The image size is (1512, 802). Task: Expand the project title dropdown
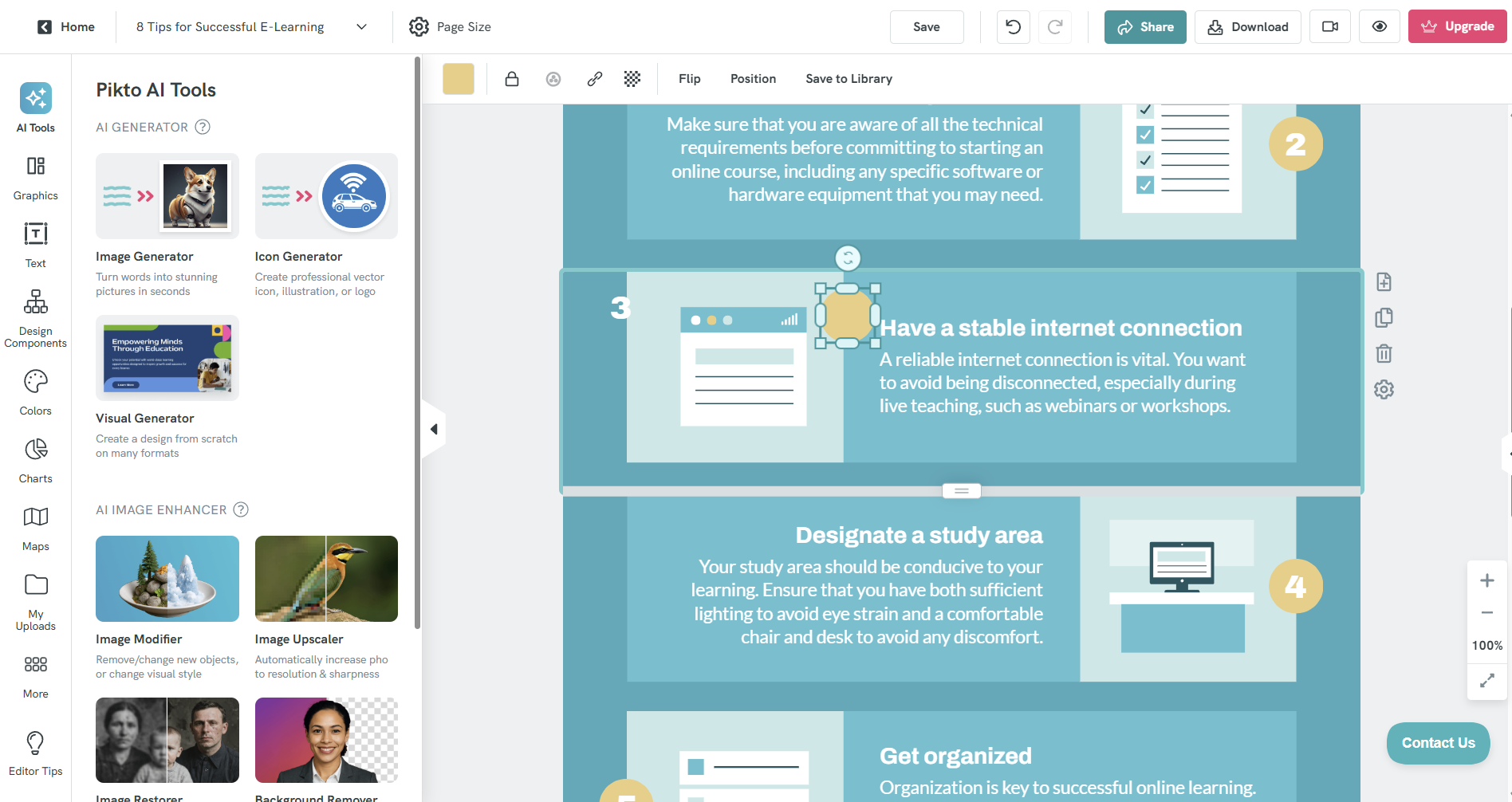tap(361, 27)
